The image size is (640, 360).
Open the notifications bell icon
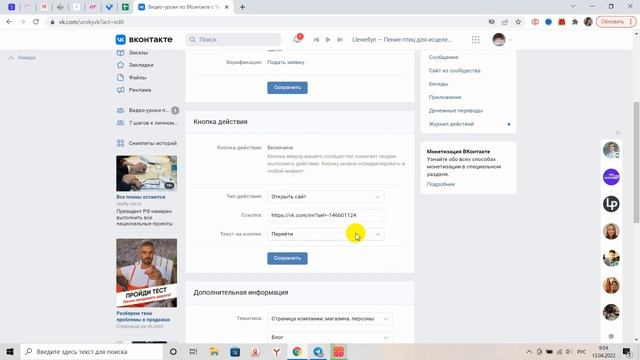click(297, 40)
